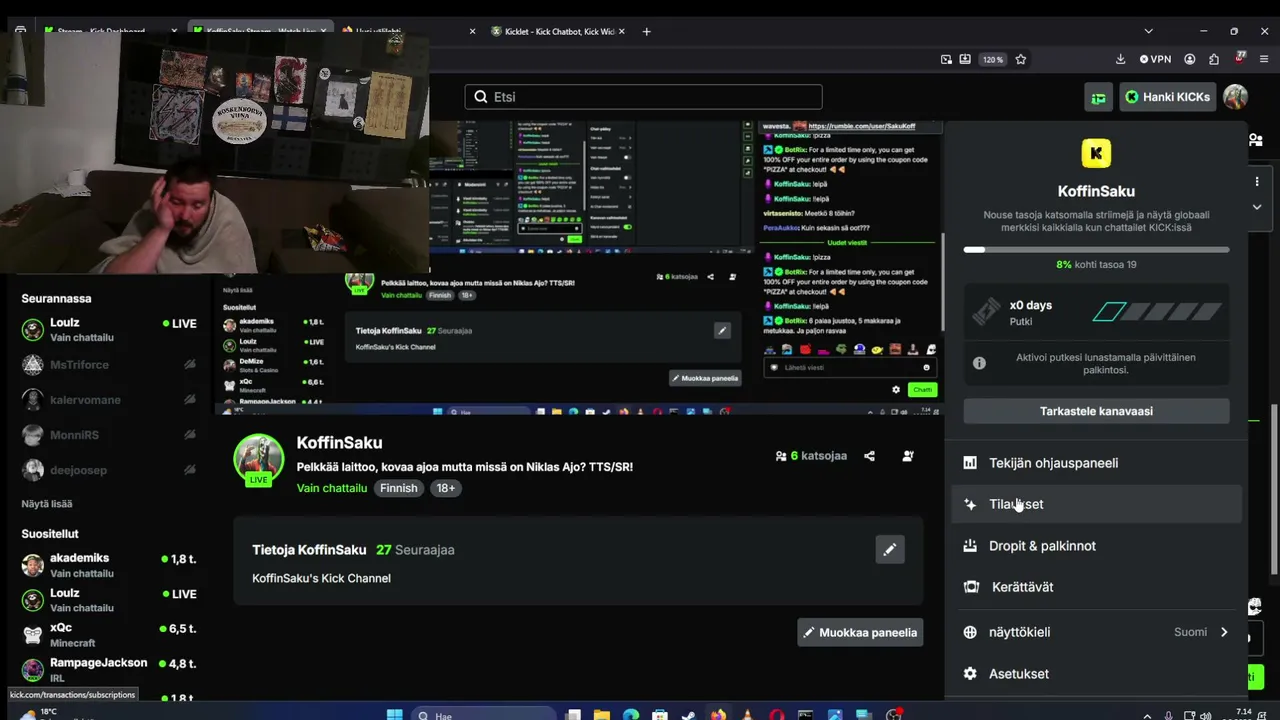
Task: Open Steam from the taskbar
Action: 689,715
